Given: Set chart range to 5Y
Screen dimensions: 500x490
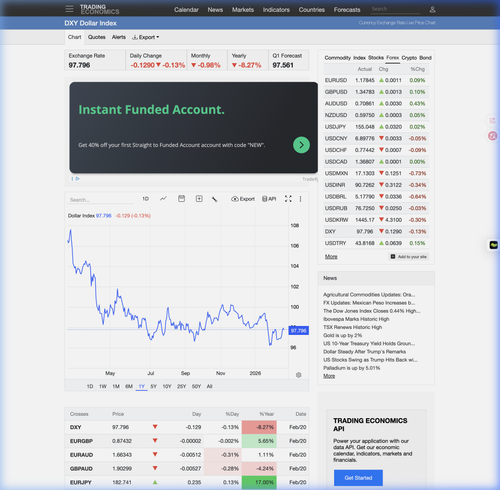Looking at the screenshot, I should tap(153, 386).
